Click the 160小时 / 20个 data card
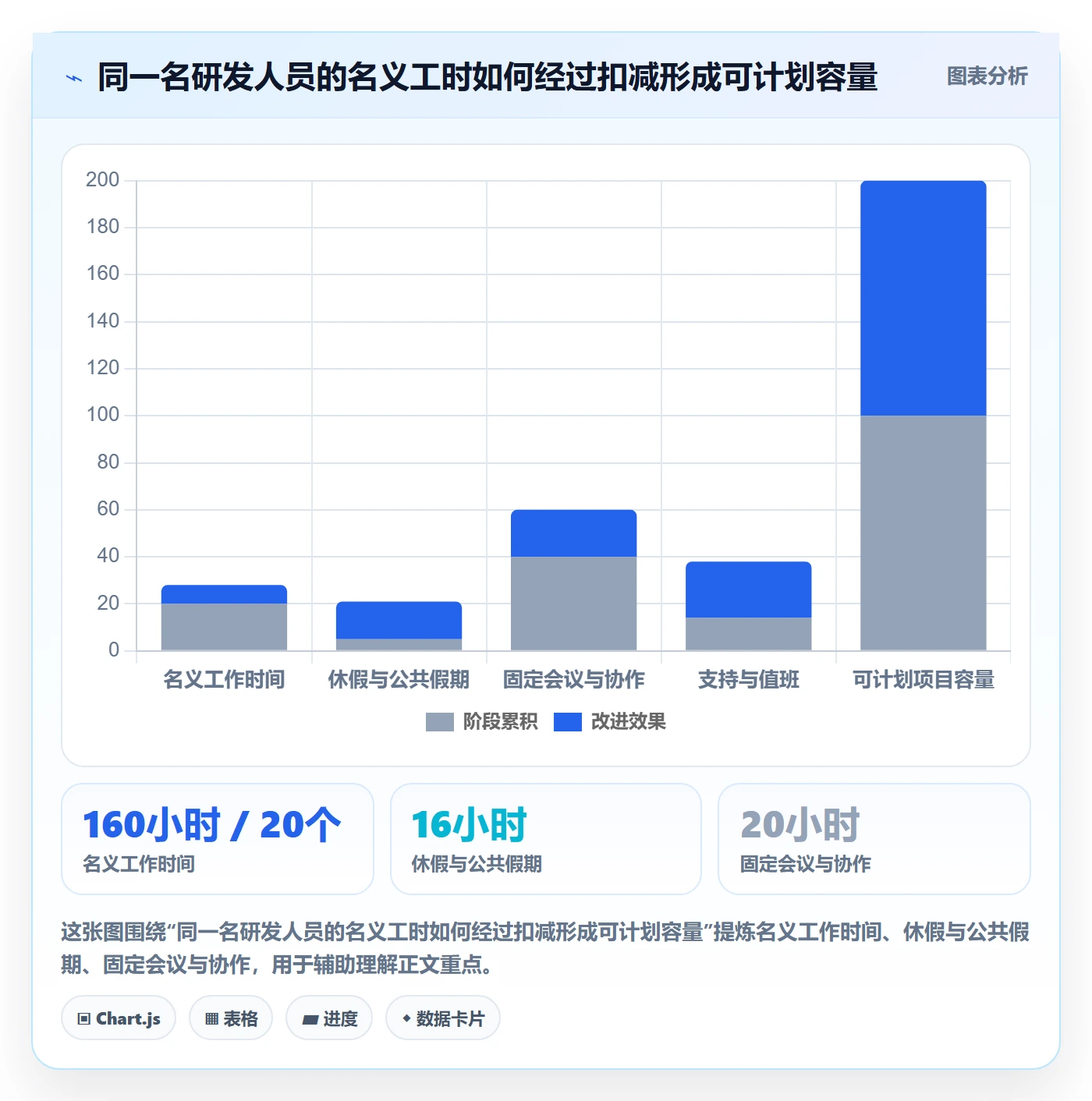This screenshot has width=1092, height=1101. (218, 839)
